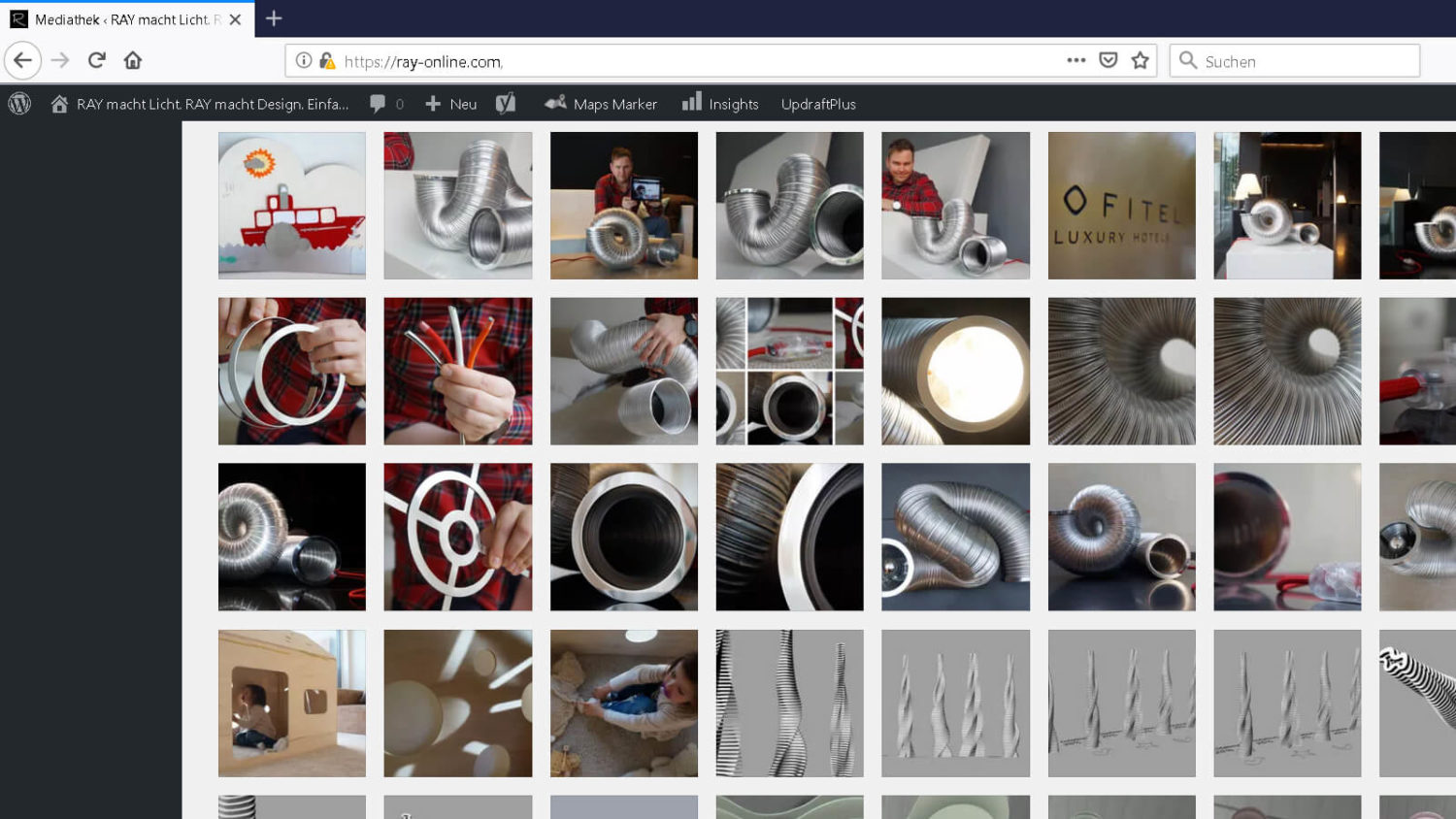Viewport: 1456px width, 819px height.
Task: Select the red boat illustration thumbnail
Action: tap(292, 206)
